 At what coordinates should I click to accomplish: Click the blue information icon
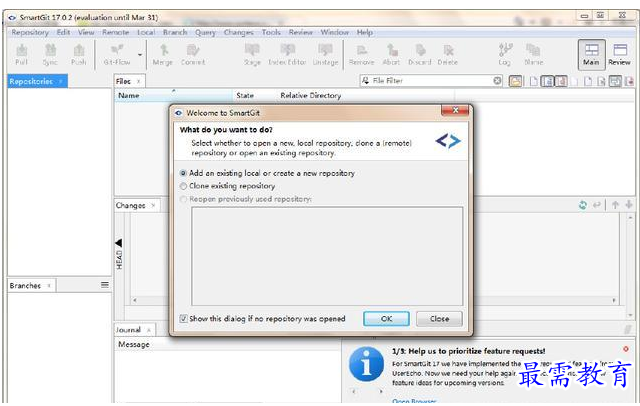[366, 364]
